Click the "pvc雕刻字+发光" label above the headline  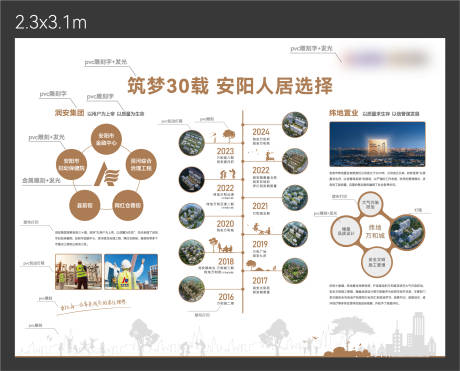click(106, 62)
